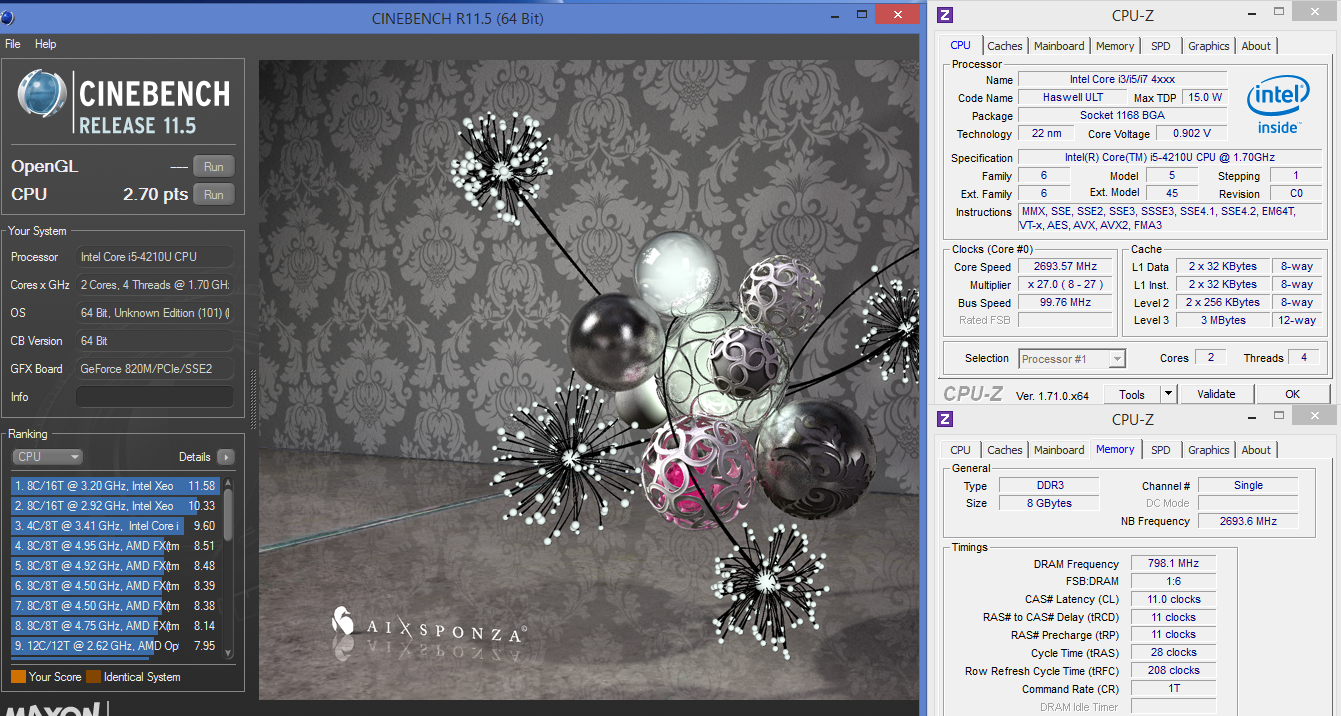Select ranking row 2 scoring 10.33
This screenshot has height=716, width=1341.
(116, 506)
